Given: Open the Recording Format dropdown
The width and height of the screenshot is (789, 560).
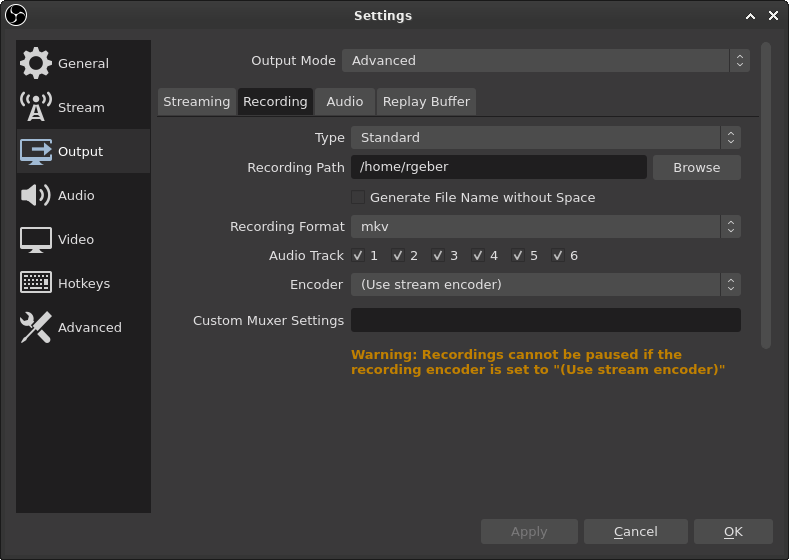Looking at the screenshot, I should pyautogui.click(x=545, y=226).
